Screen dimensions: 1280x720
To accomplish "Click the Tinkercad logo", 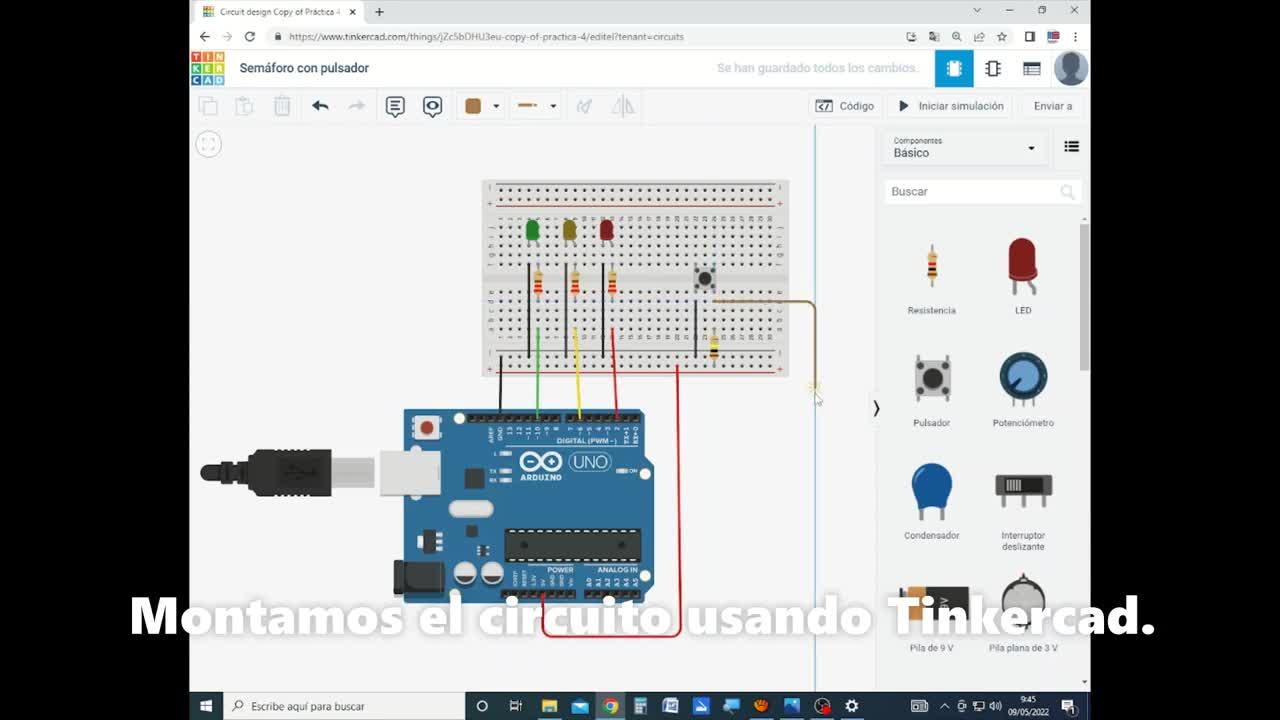I will click(208, 68).
